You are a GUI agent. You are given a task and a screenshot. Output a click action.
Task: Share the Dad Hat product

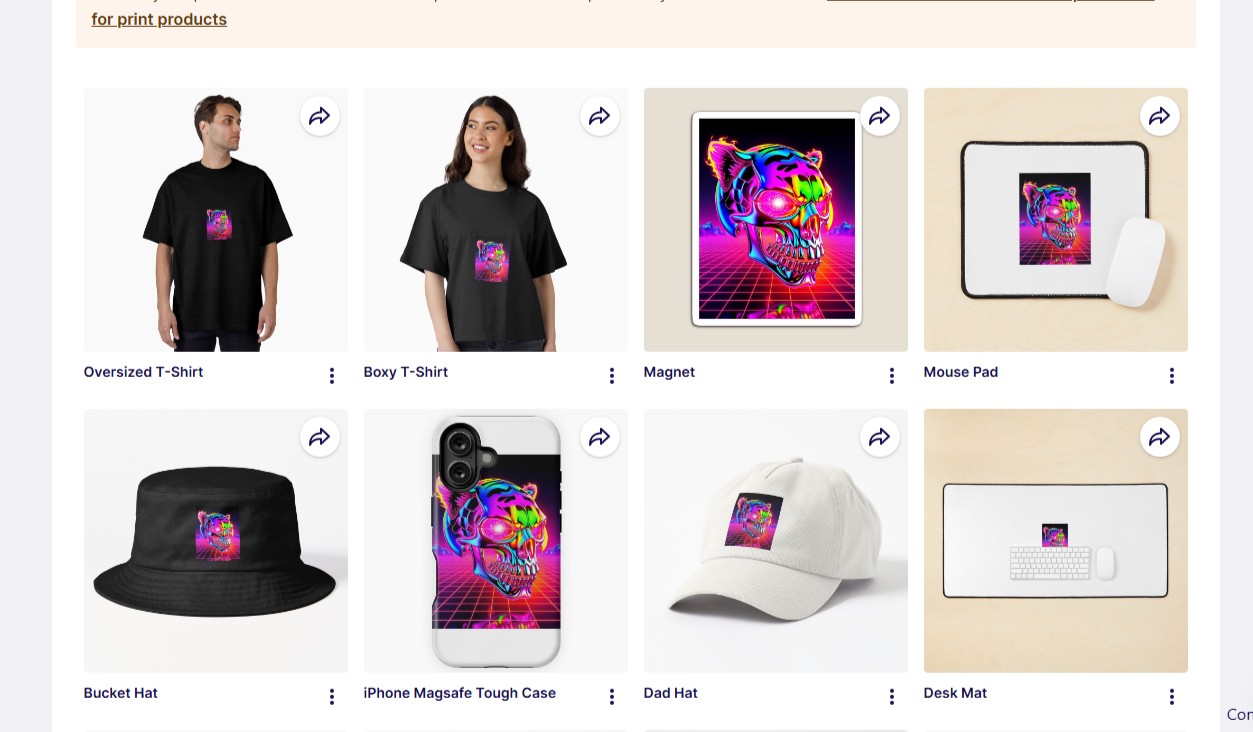coord(880,437)
